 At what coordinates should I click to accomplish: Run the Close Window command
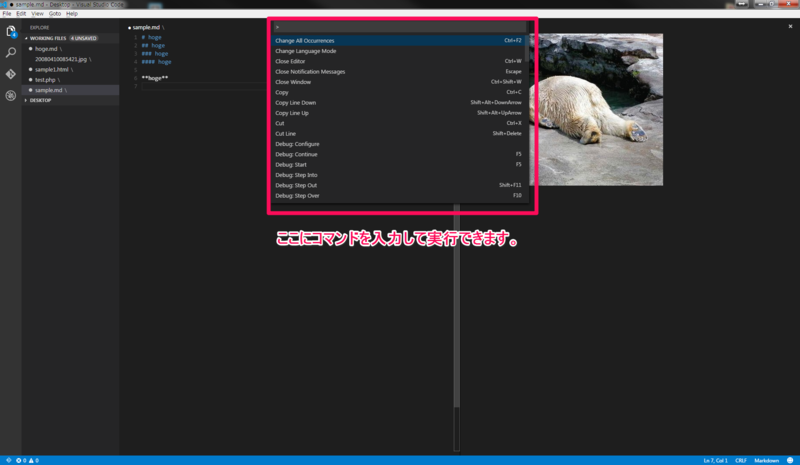[398, 82]
